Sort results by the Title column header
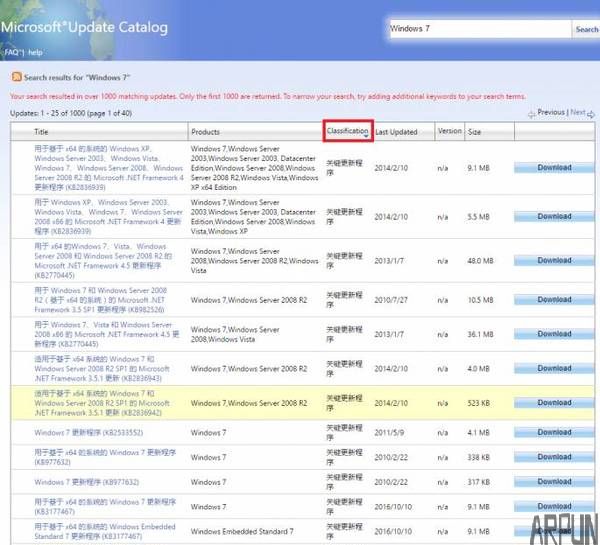The height and width of the screenshot is (545, 600). pos(41,132)
